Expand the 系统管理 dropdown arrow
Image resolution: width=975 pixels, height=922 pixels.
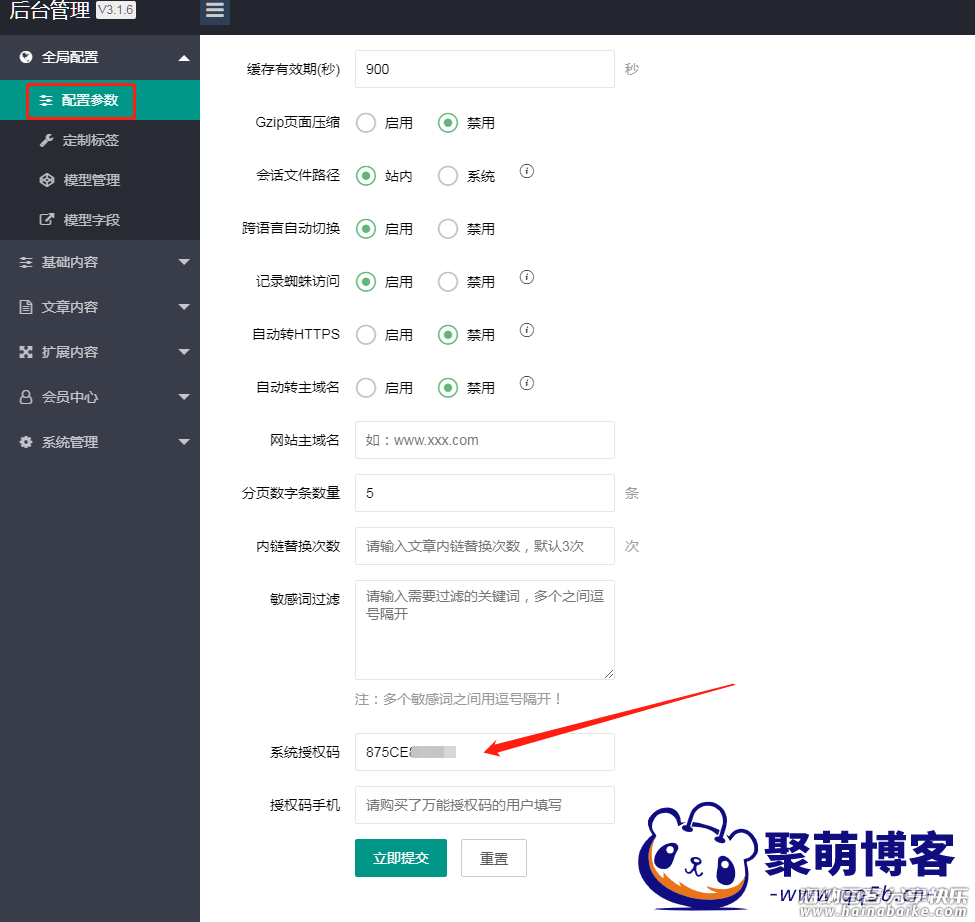click(x=183, y=442)
